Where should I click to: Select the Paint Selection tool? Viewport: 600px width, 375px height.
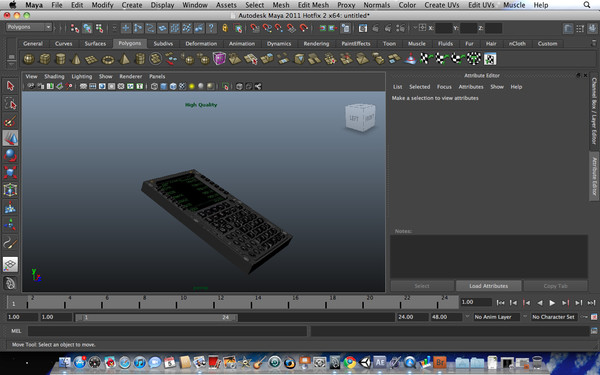click(x=10, y=121)
